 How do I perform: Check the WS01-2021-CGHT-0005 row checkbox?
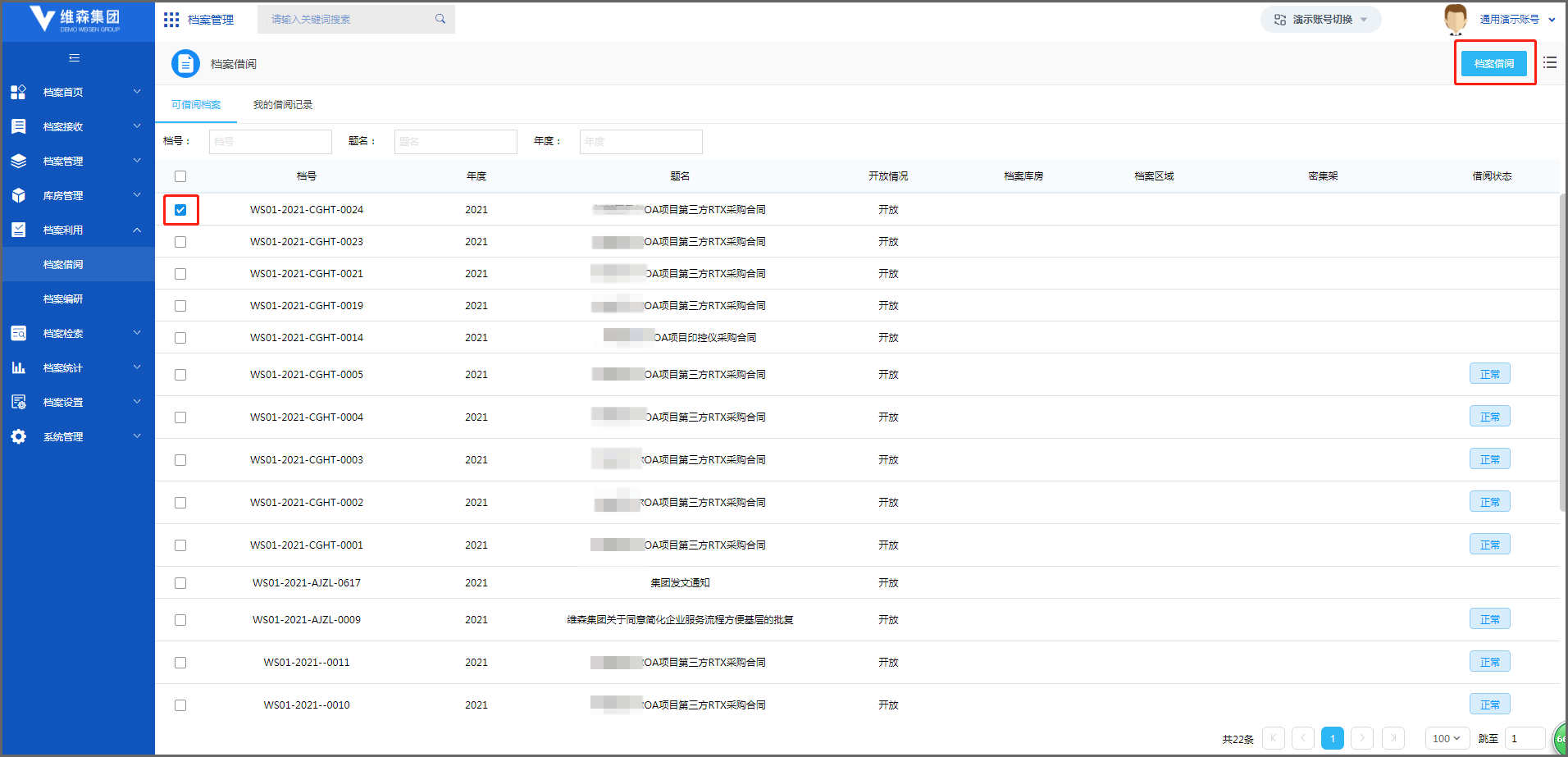[180, 375]
